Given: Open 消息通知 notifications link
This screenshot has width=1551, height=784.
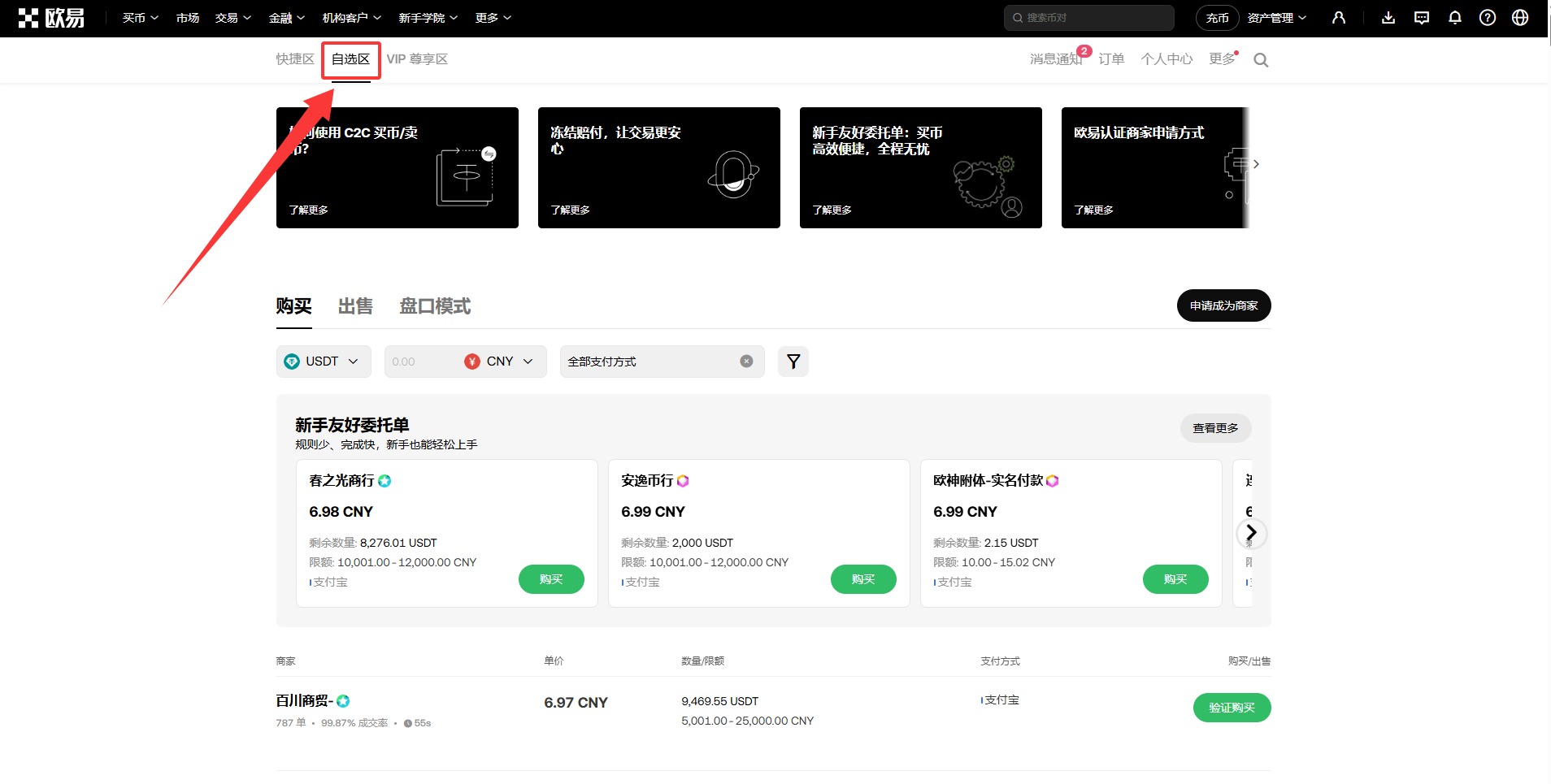Looking at the screenshot, I should (1056, 59).
